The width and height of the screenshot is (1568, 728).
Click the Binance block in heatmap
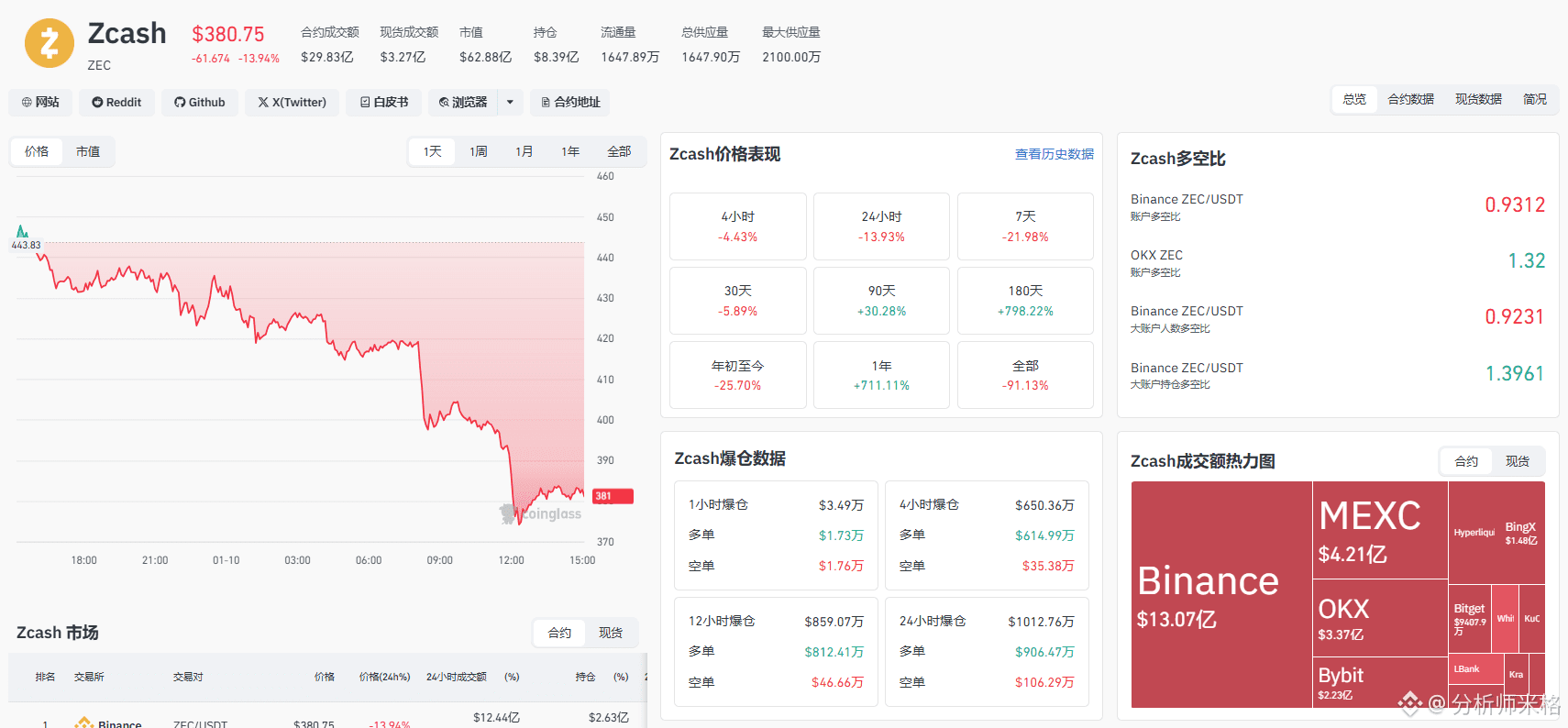point(1221,594)
